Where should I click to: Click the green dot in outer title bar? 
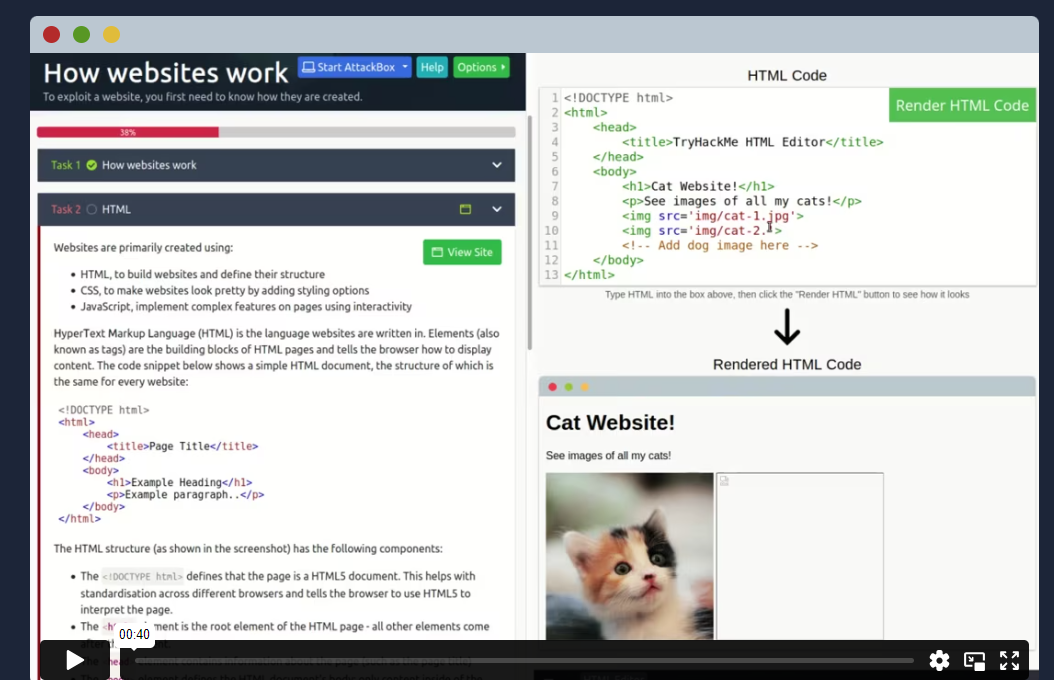click(81, 34)
